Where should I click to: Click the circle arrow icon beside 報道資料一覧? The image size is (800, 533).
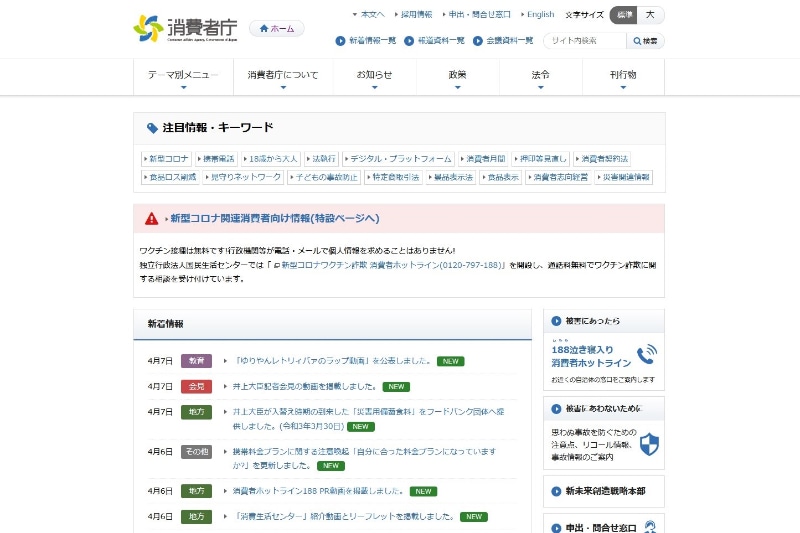point(409,41)
